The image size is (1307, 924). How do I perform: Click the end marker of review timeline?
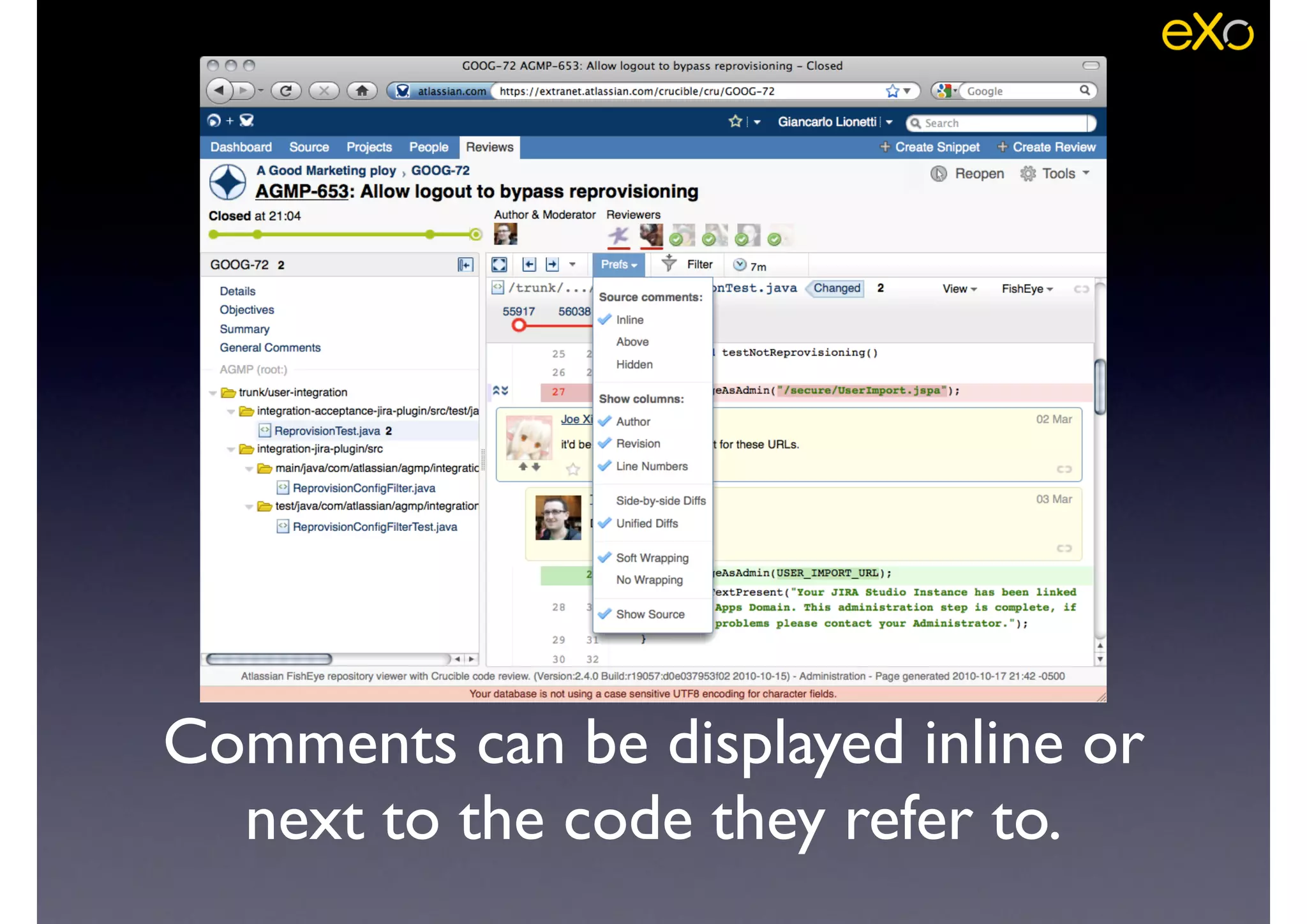coord(475,235)
